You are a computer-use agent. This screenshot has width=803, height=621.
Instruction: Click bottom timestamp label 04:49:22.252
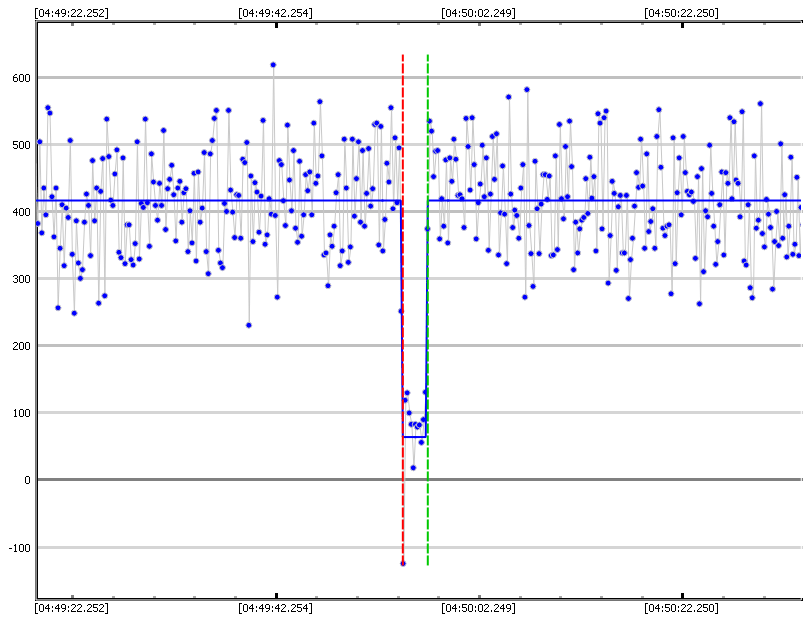coord(72,608)
